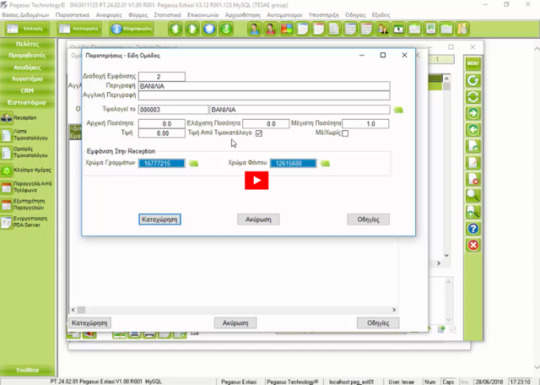Click the magnifier search icon
Screen dimensions: 540x385
pos(473,196)
